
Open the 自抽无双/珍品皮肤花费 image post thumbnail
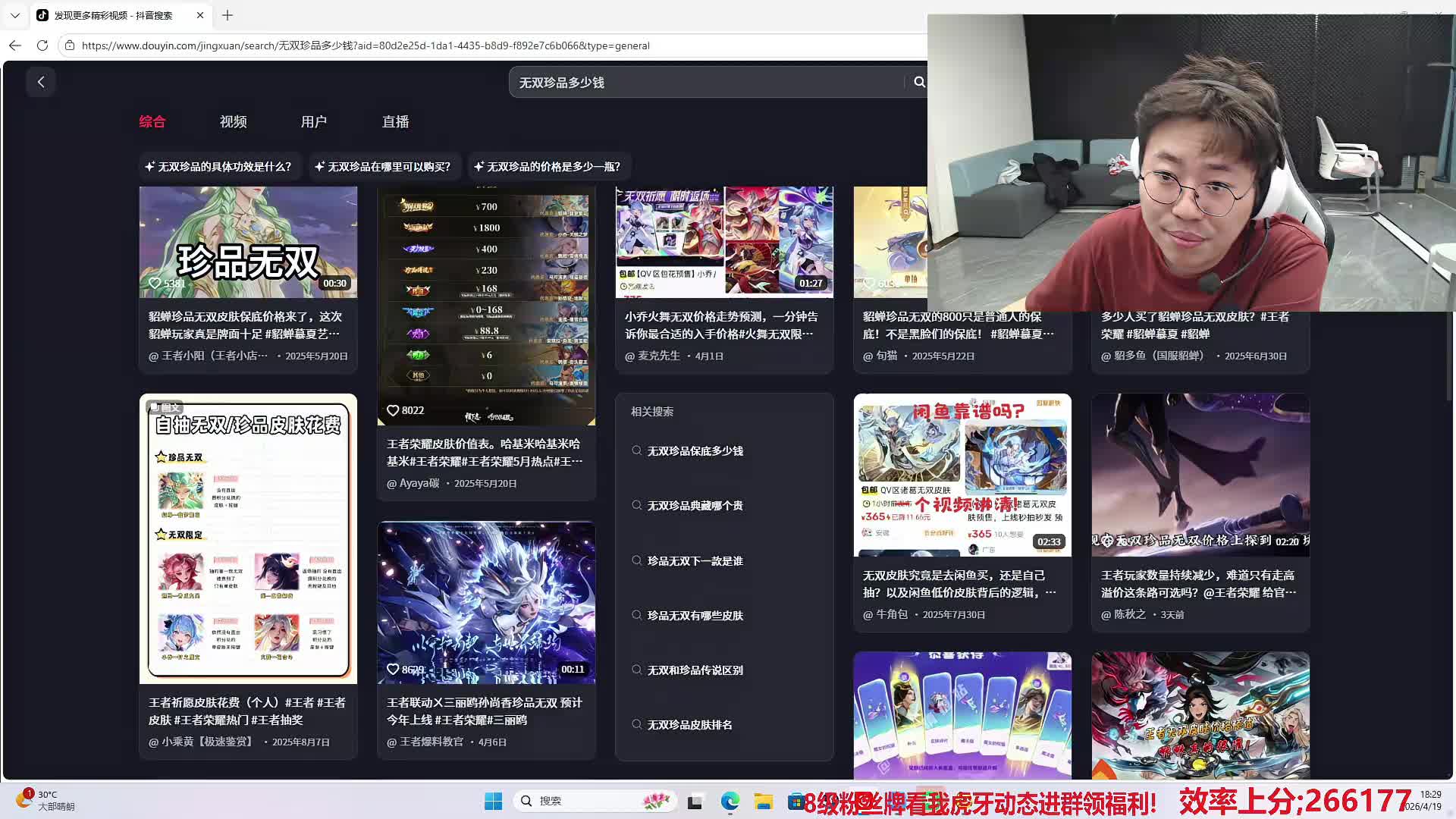point(248,538)
